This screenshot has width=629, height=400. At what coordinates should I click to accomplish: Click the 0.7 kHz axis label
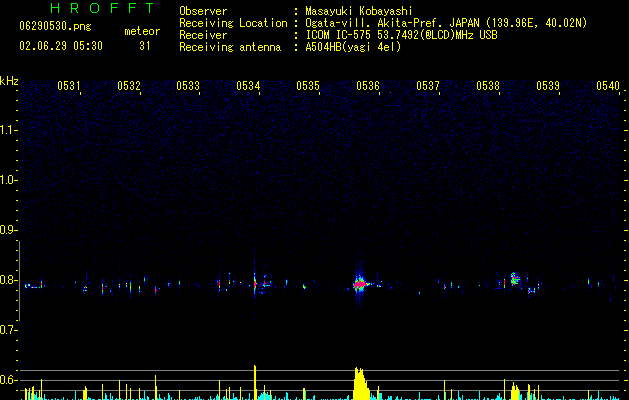[x=8, y=330]
